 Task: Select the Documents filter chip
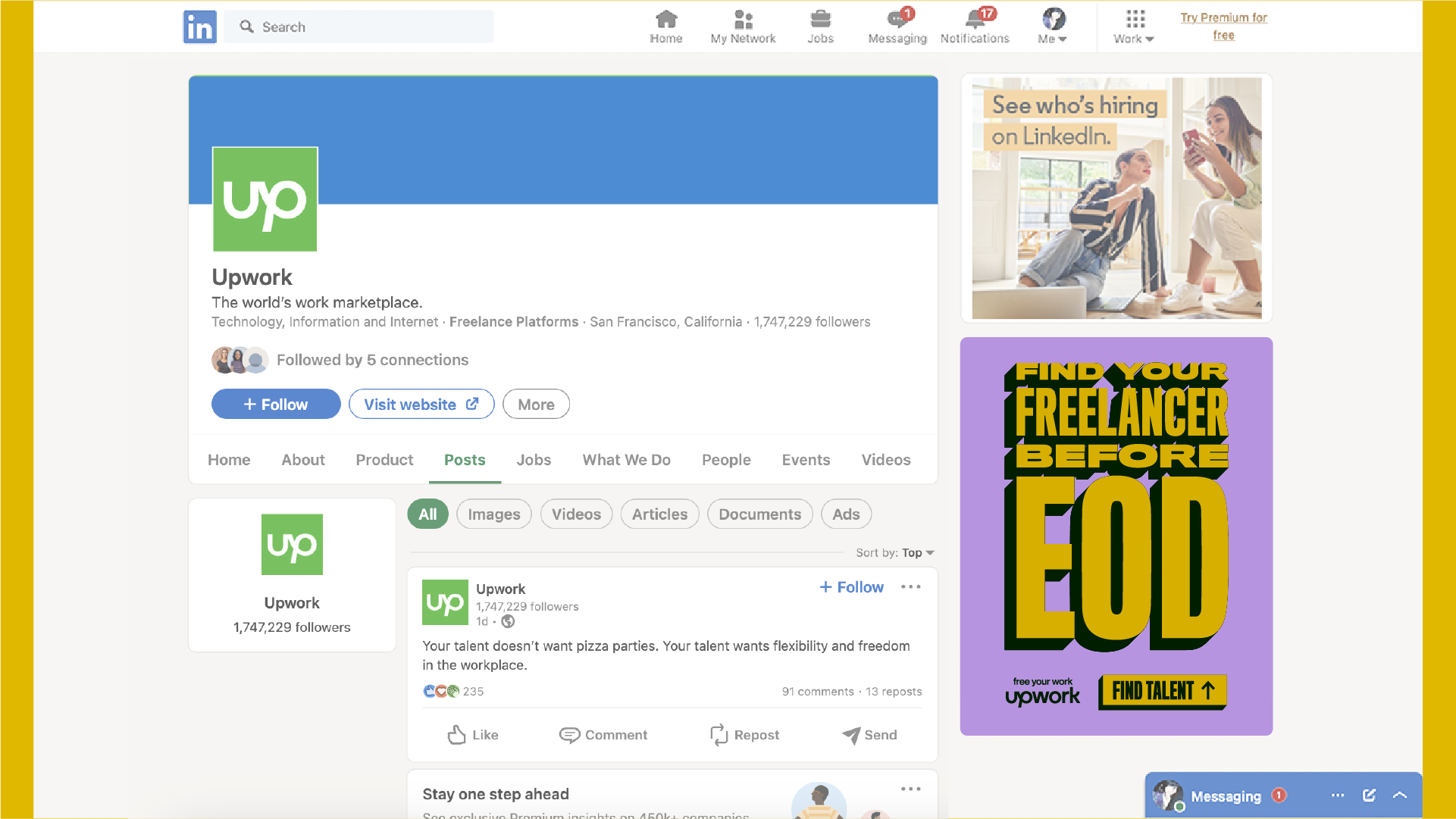[759, 514]
